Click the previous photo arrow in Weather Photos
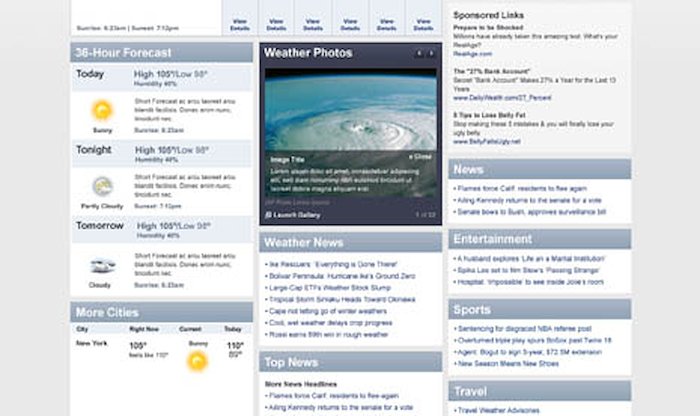Screen dimensions: 700x416 (x=419, y=53)
